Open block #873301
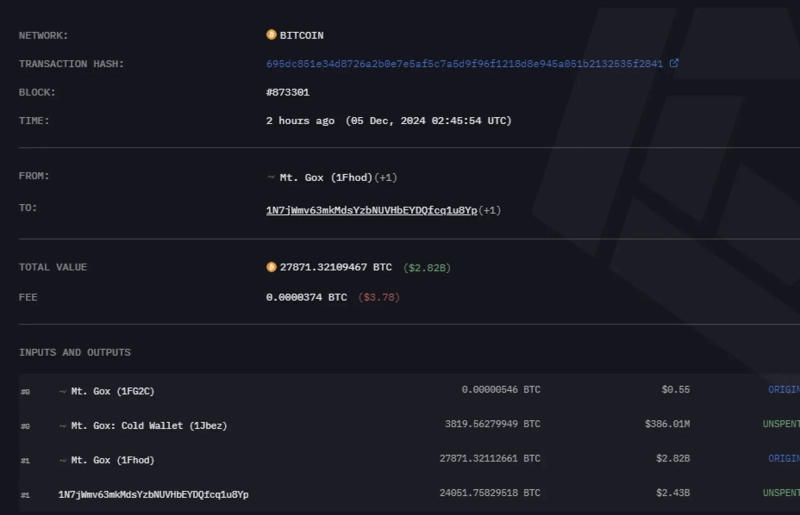 287,92
